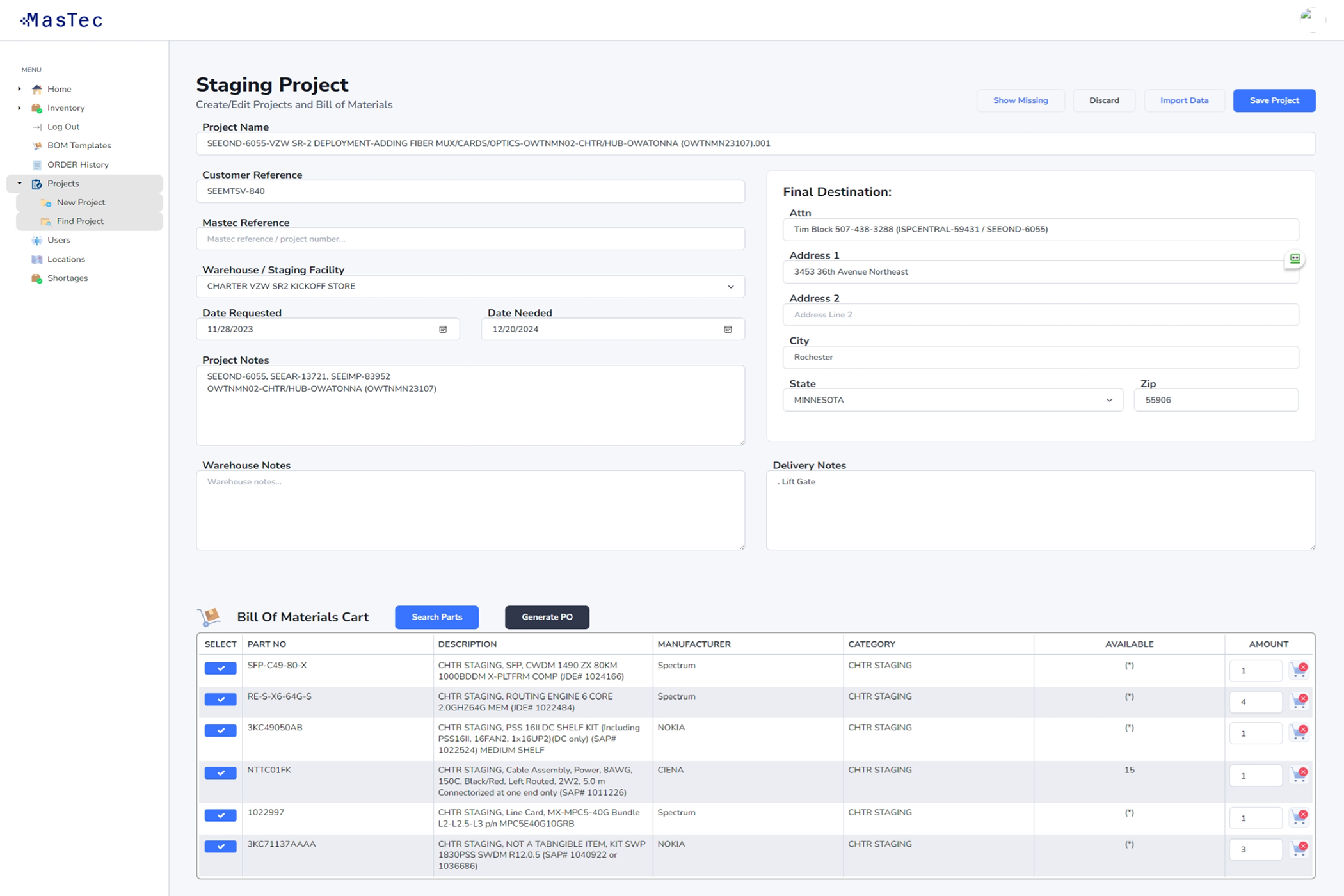Viewport: 1344px width, 896px height.
Task: Click the Projects clipboard icon
Action: [37, 184]
